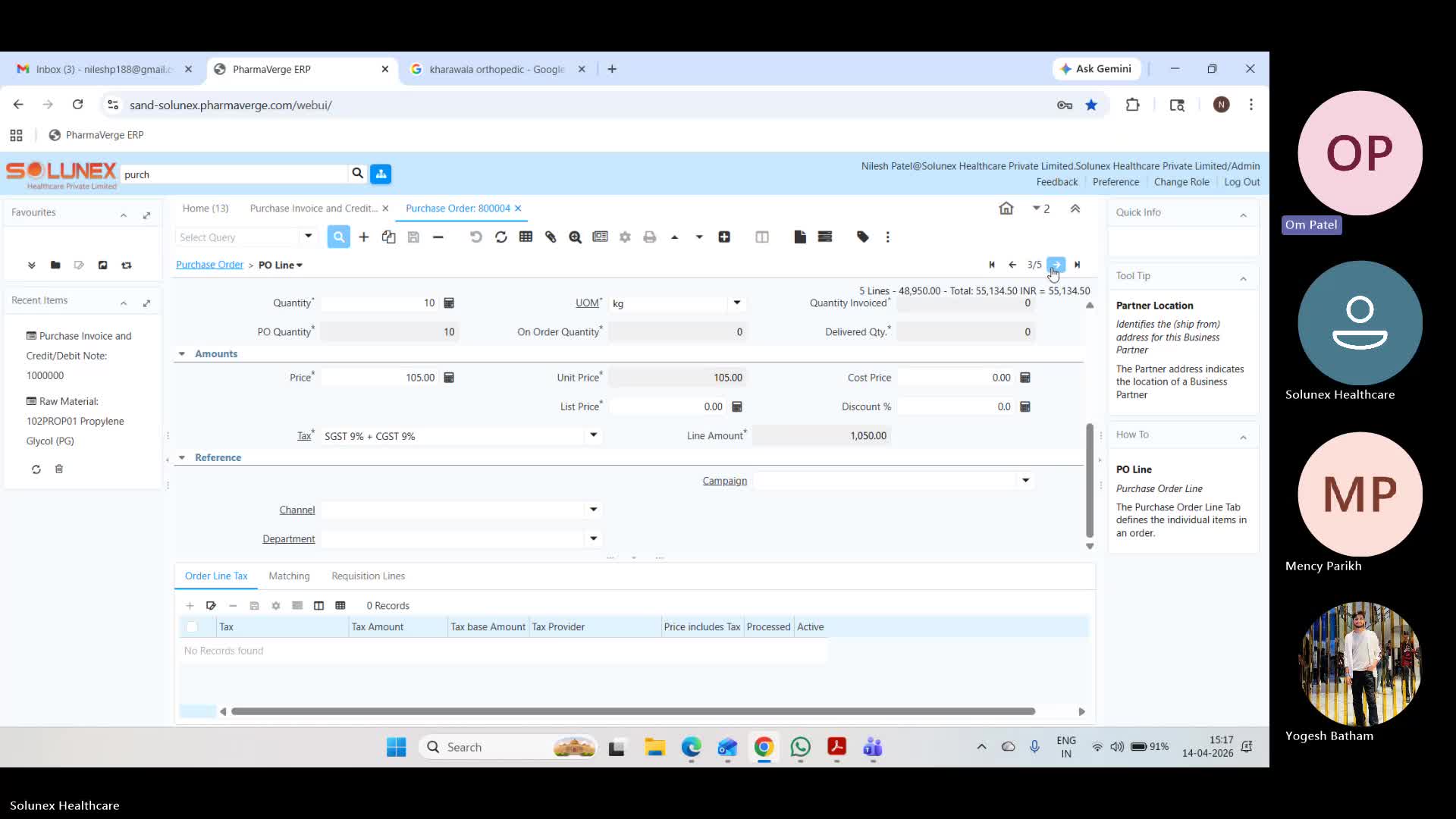Open the three-dot more options menu in the toolbar
This screenshot has width=1456, height=819.
coord(888,237)
